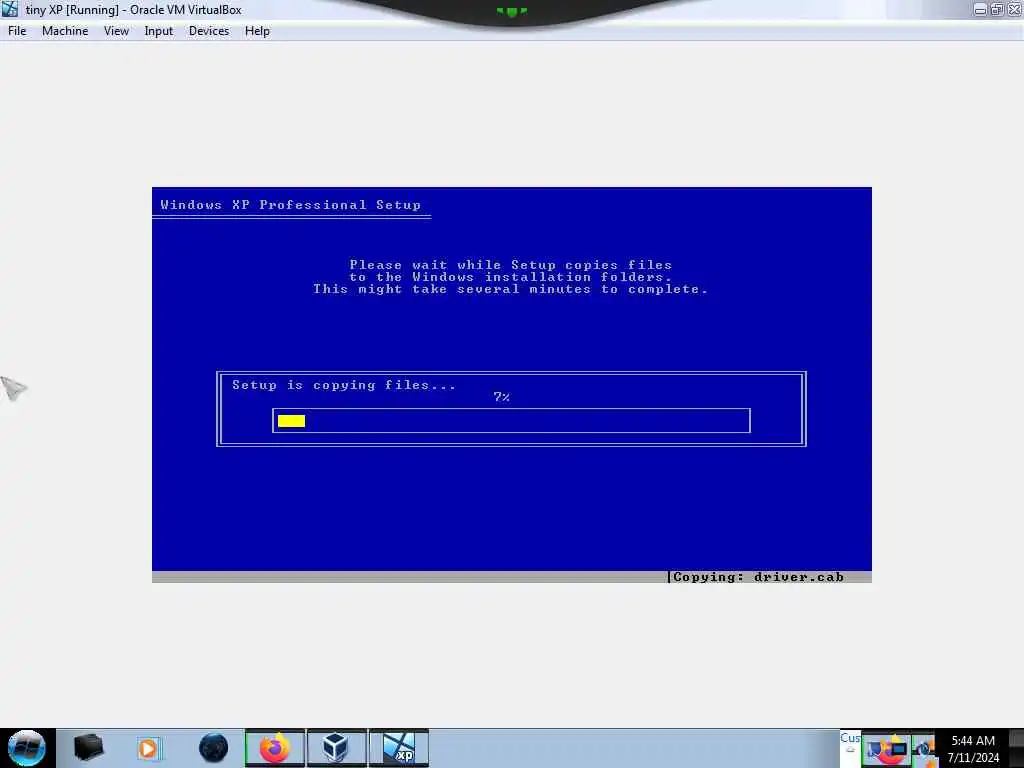The height and width of the screenshot is (768, 1024).
Task: Open the Machine menu
Action: (x=65, y=31)
